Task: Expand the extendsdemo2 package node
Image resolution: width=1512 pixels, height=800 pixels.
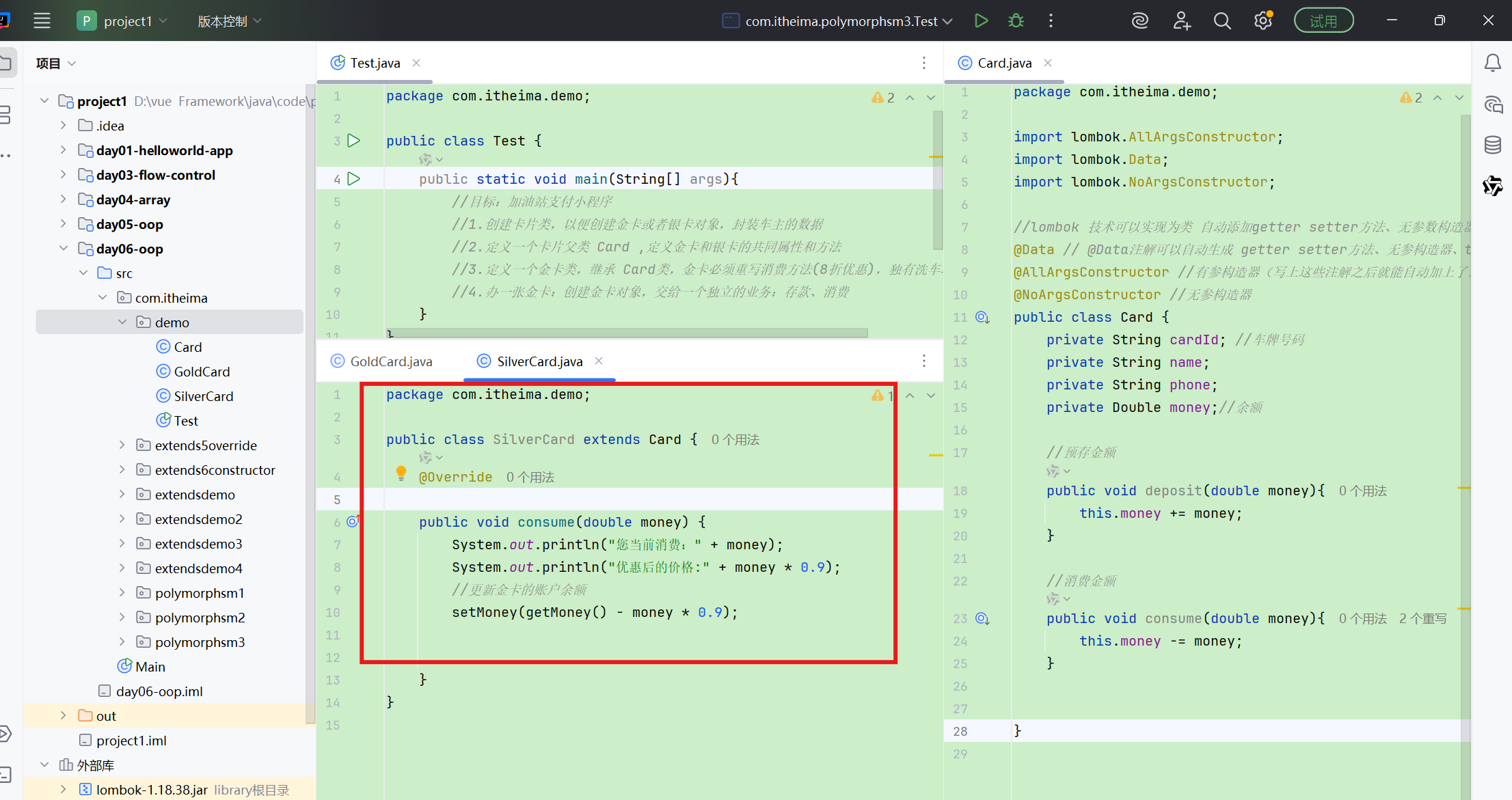Action: click(x=122, y=519)
